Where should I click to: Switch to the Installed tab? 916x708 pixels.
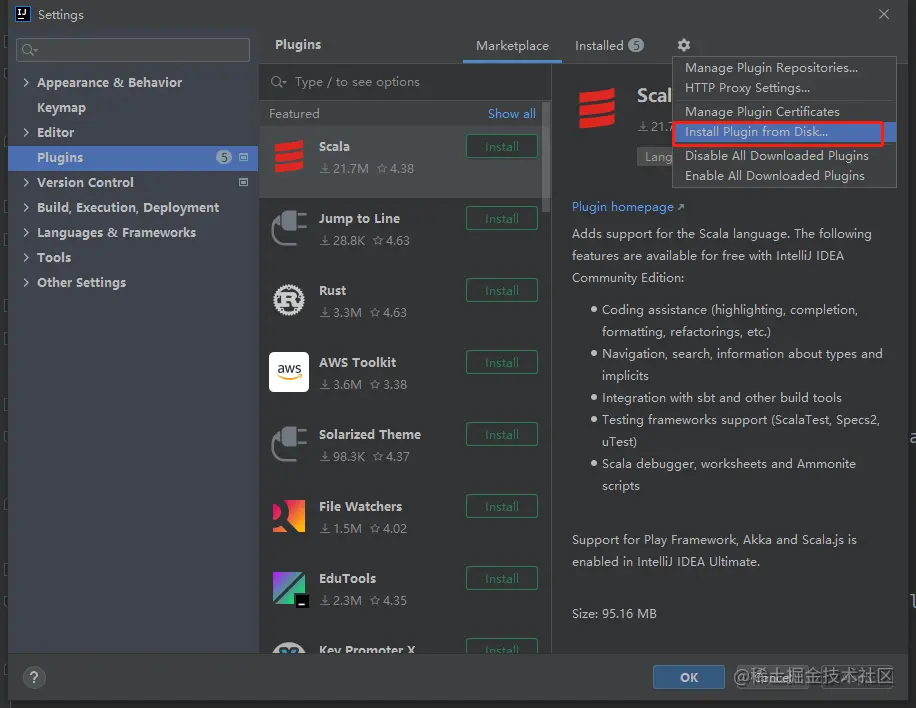(609, 46)
